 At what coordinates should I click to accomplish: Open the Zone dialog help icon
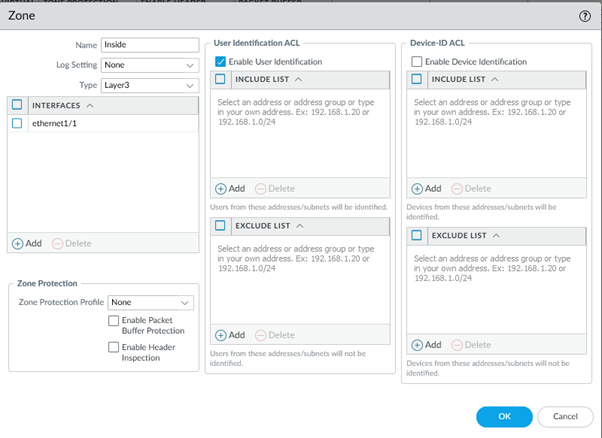tap(585, 16)
